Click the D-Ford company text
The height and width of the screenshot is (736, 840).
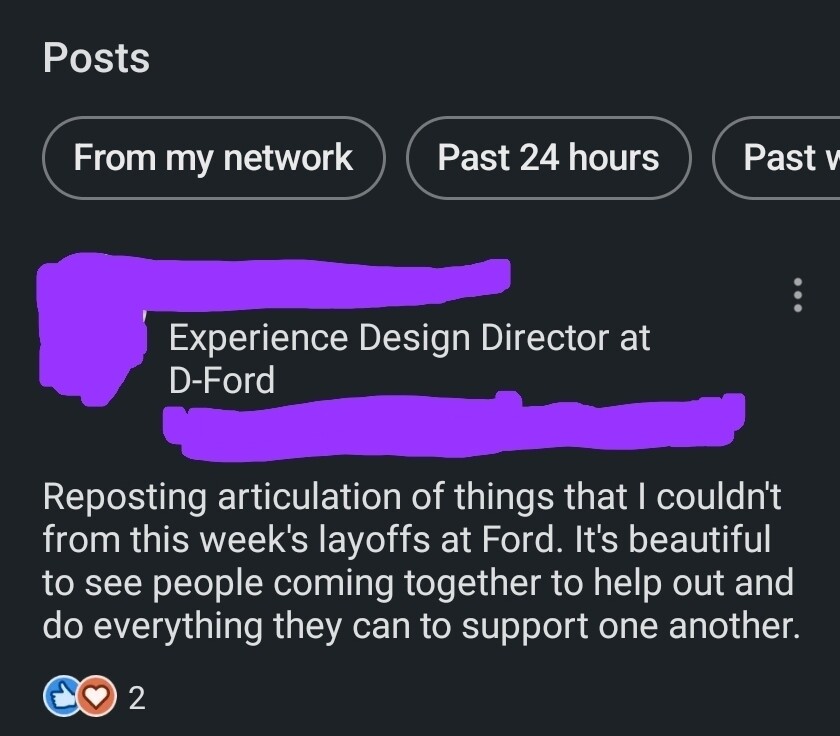pyautogui.click(x=221, y=380)
